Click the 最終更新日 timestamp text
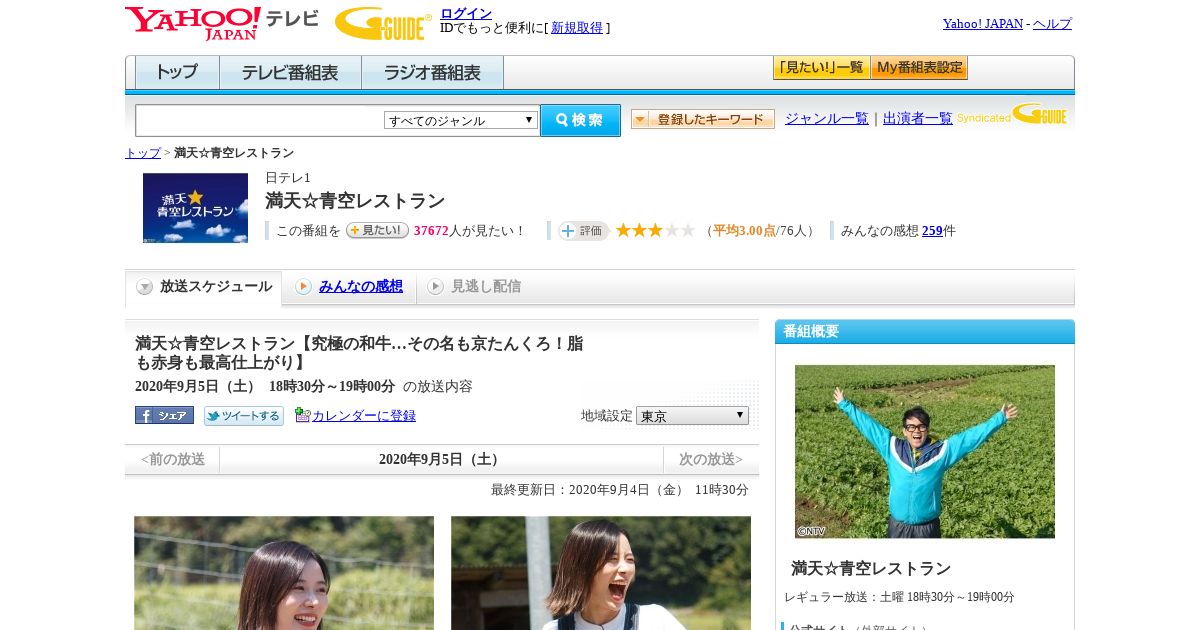Viewport: 1200px width, 630px height. [x=620, y=490]
